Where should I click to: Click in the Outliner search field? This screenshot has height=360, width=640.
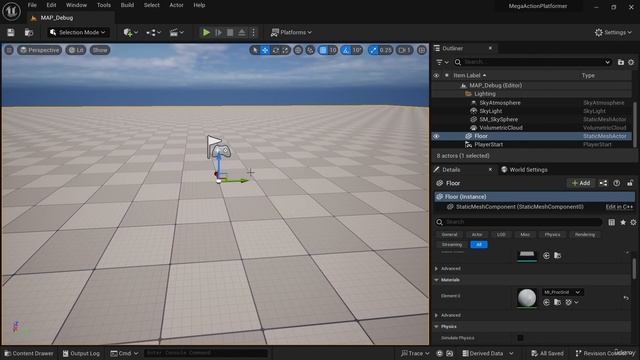click(x=533, y=62)
